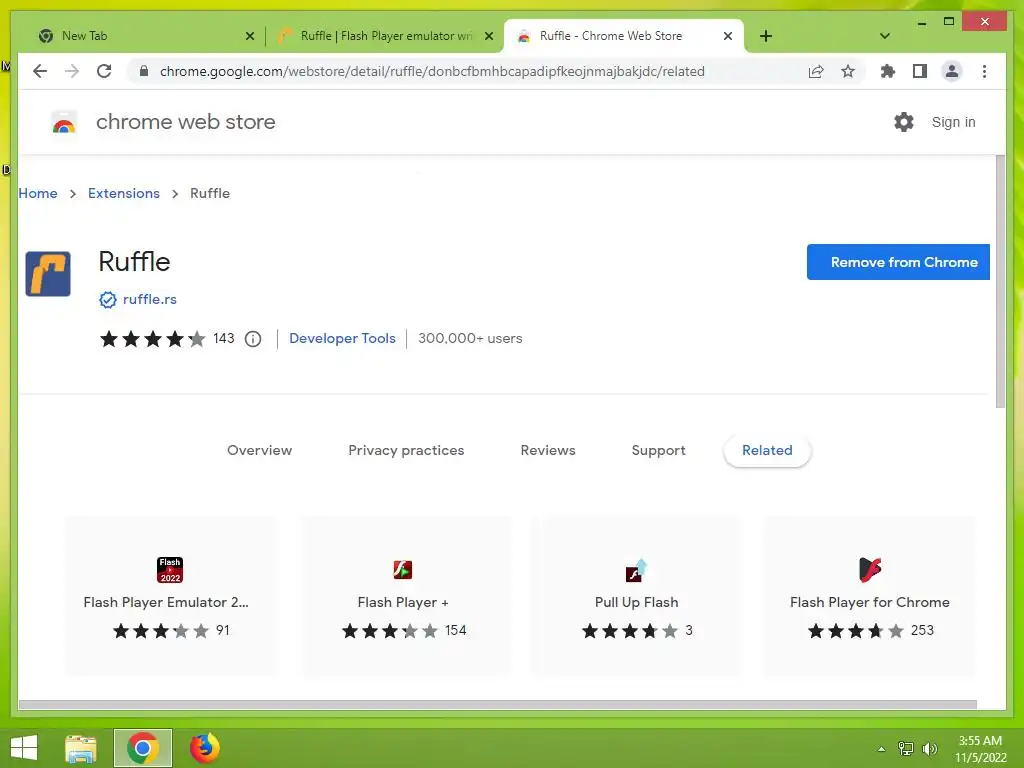Click the padlock site info icon

(x=144, y=71)
